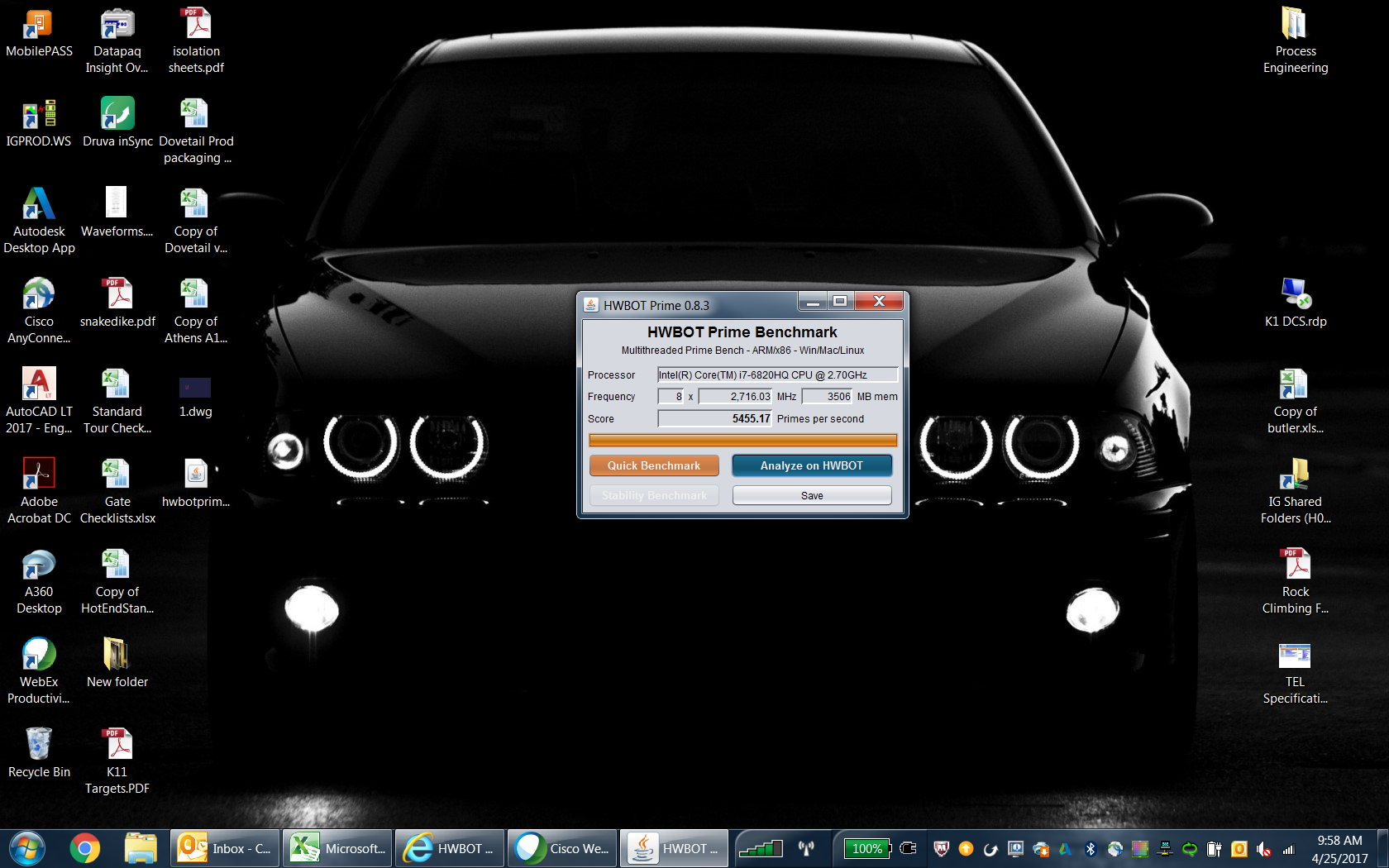Screen dimensions: 1389x868
Task: Switch to Internet Explorer HWBOT window
Action: (x=450, y=848)
